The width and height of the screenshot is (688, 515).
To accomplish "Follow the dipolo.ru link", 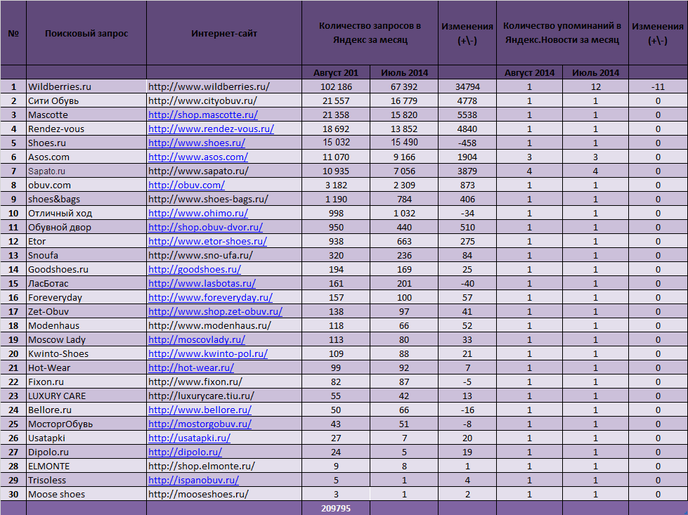I will [185, 452].
